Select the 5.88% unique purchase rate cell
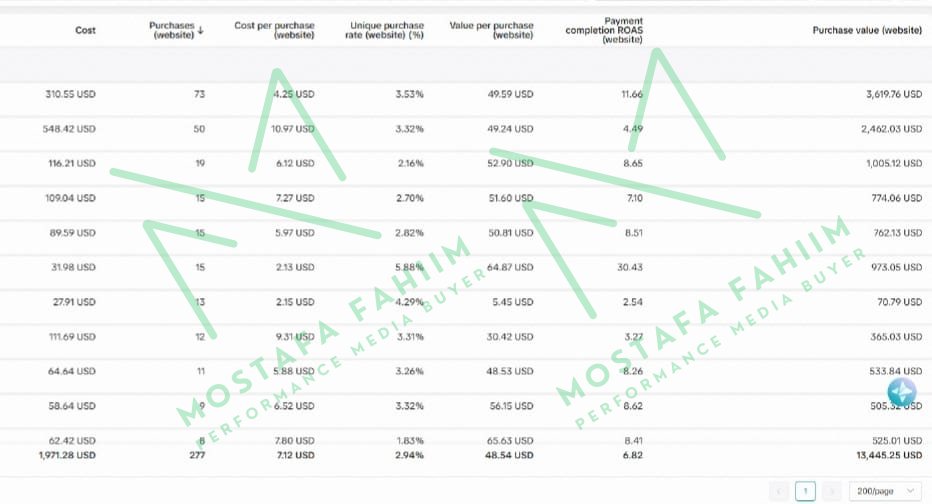 click(x=409, y=267)
